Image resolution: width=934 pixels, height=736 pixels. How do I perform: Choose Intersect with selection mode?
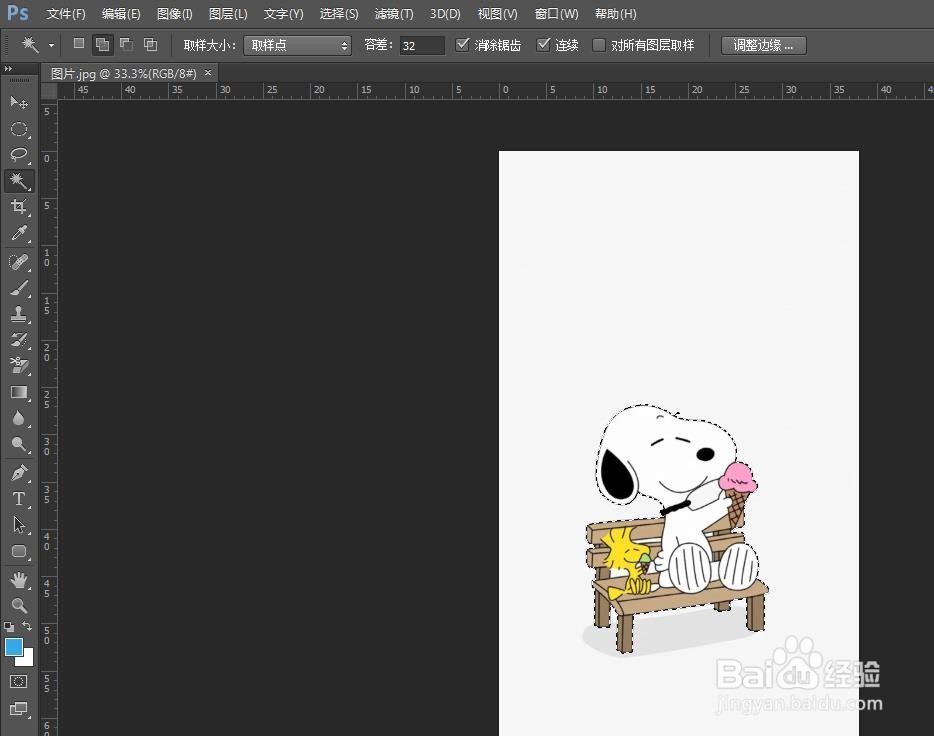coord(151,44)
